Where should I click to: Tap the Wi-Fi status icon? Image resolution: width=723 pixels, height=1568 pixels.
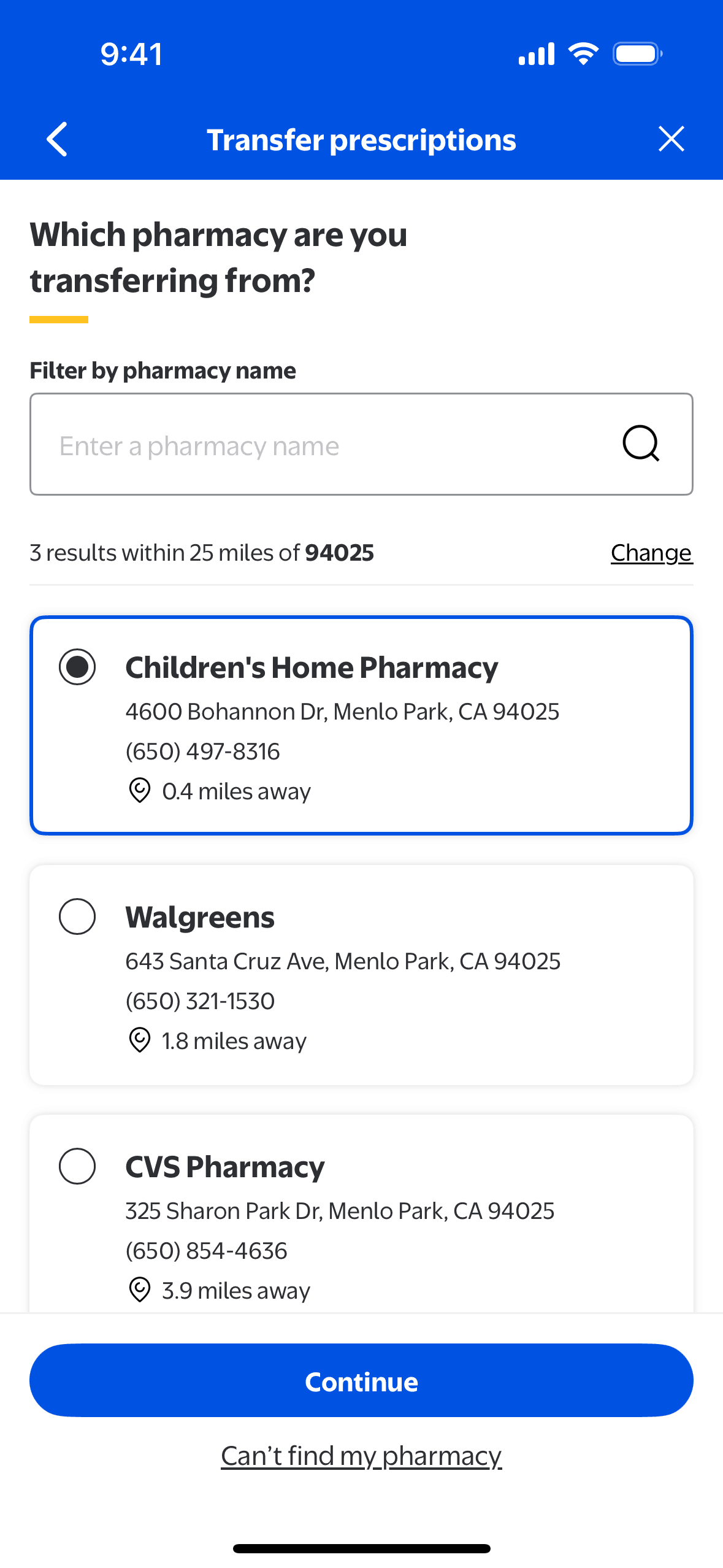click(583, 54)
